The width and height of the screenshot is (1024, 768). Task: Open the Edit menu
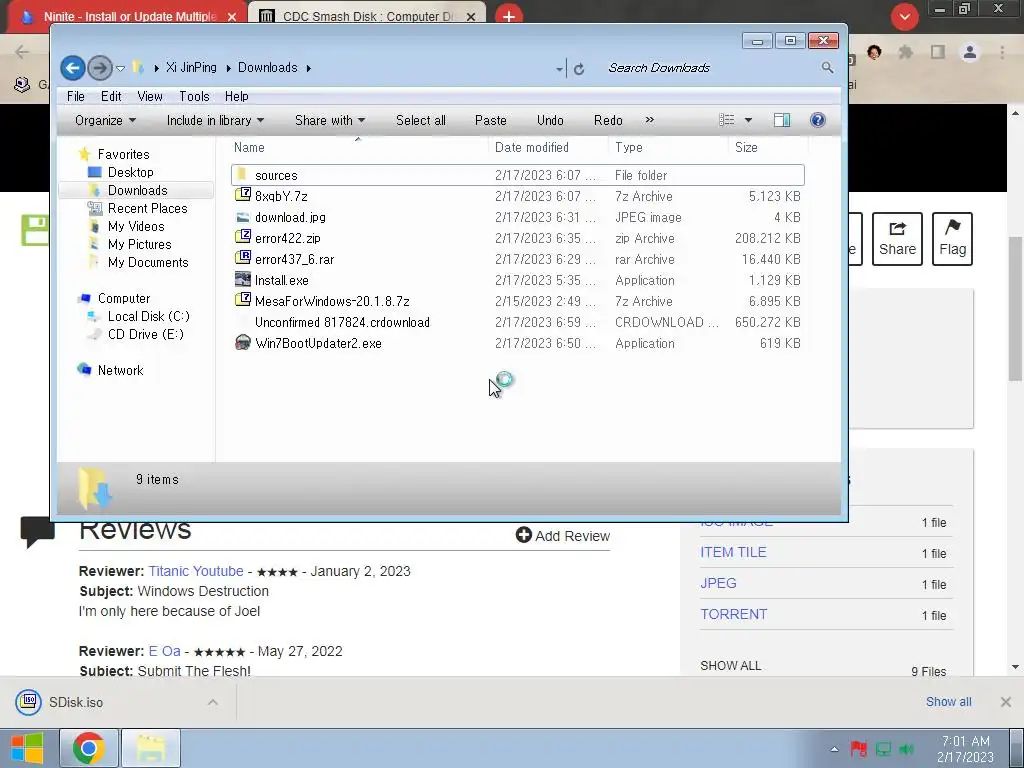111,97
